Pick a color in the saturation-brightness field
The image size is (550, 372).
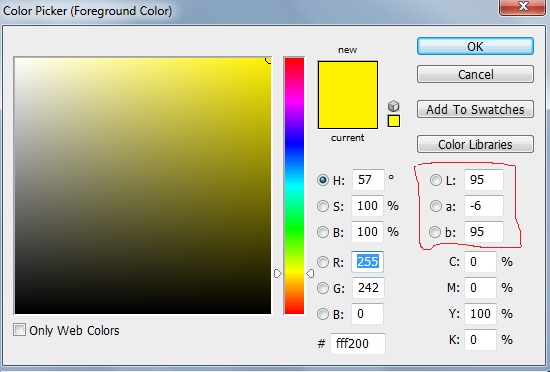coord(143,186)
